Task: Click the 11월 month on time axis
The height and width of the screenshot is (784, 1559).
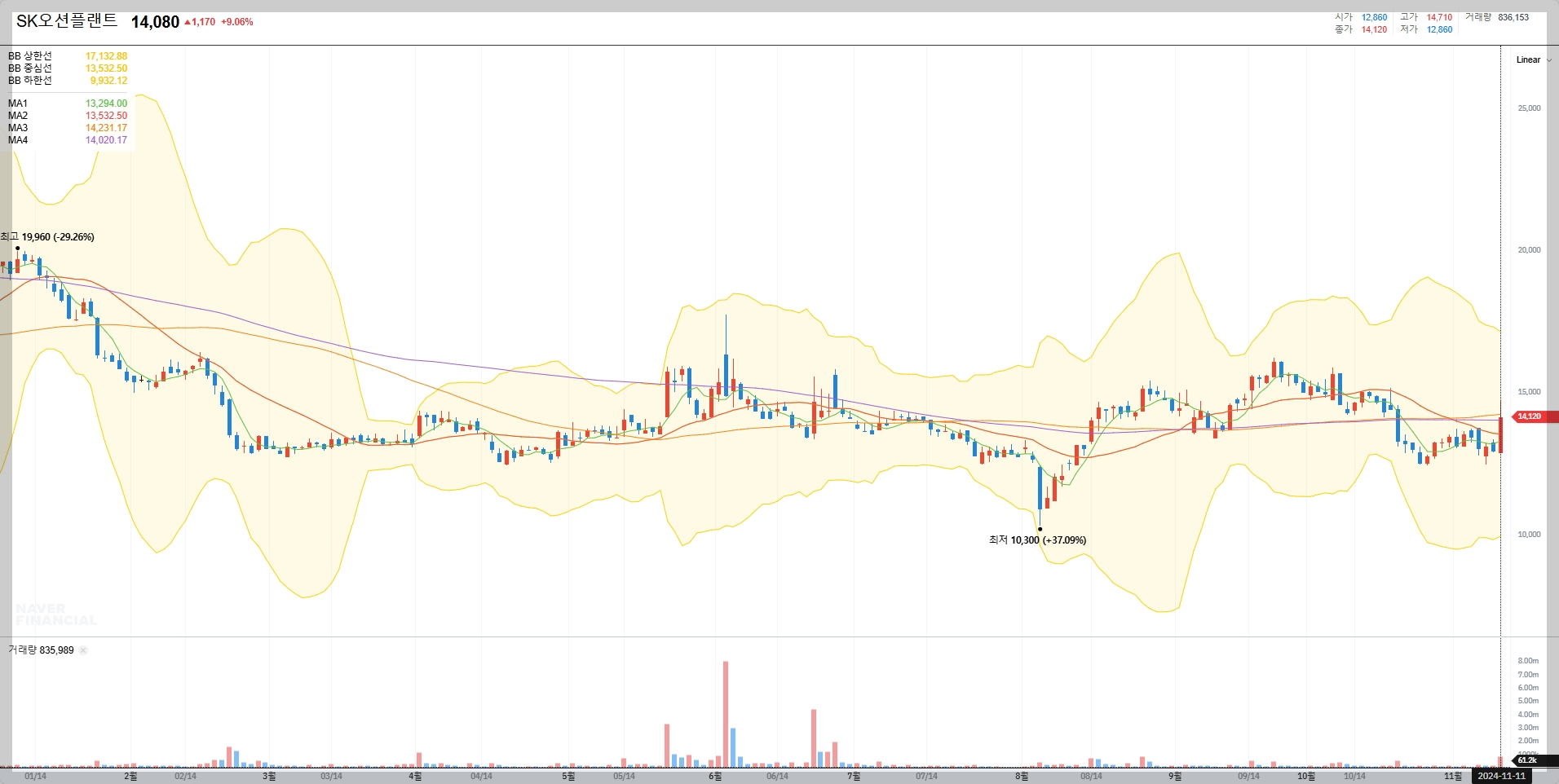Action: 1453,777
